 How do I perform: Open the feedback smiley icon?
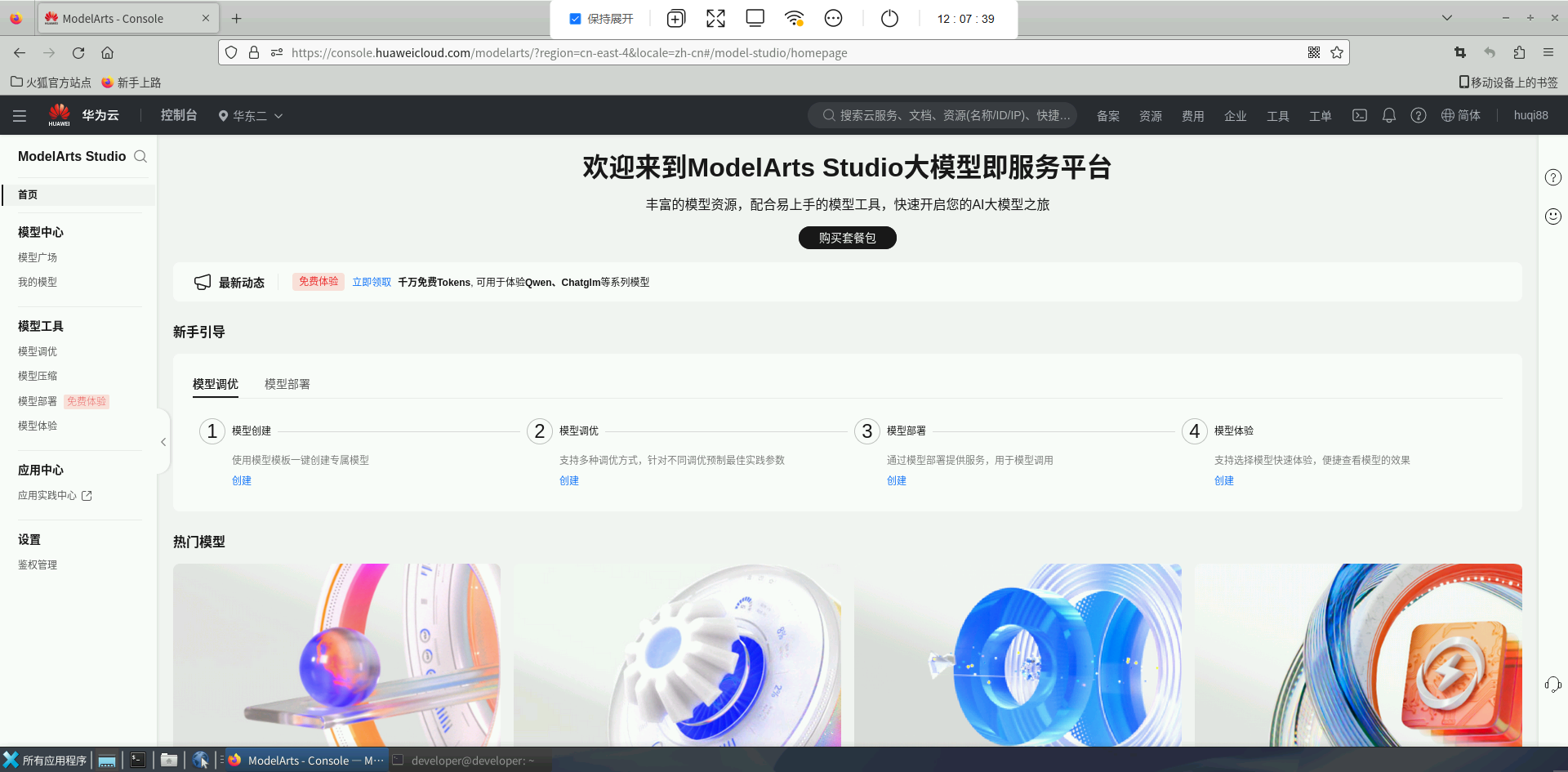(1553, 216)
